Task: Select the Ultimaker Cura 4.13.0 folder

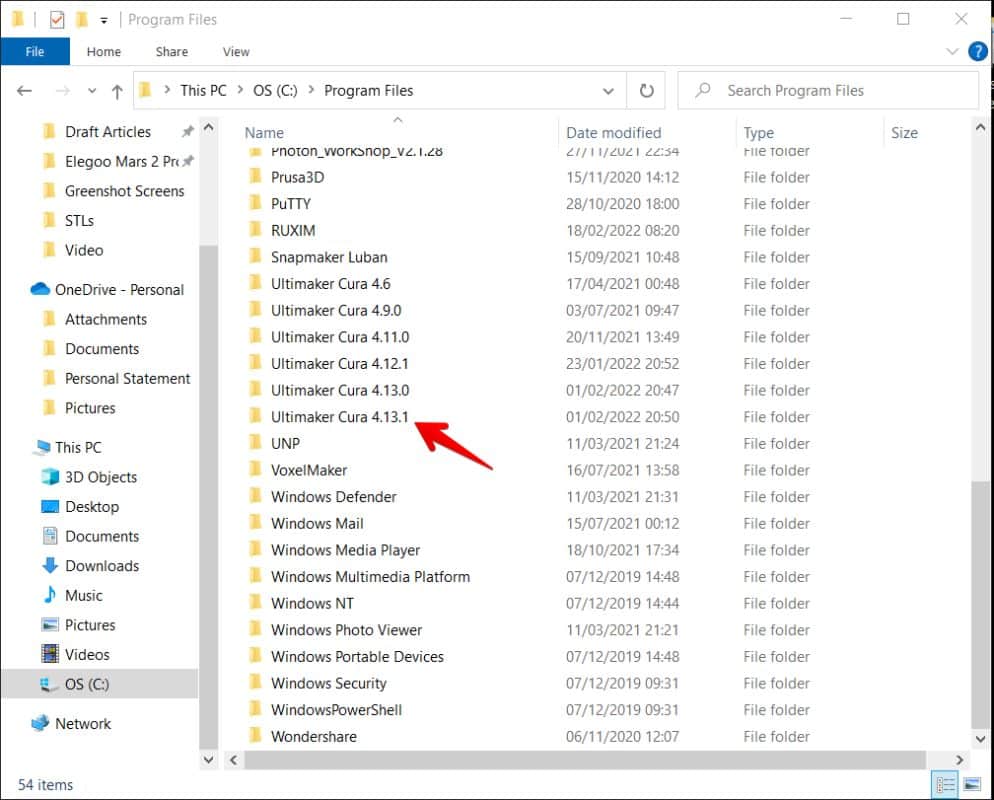Action: 340,390
